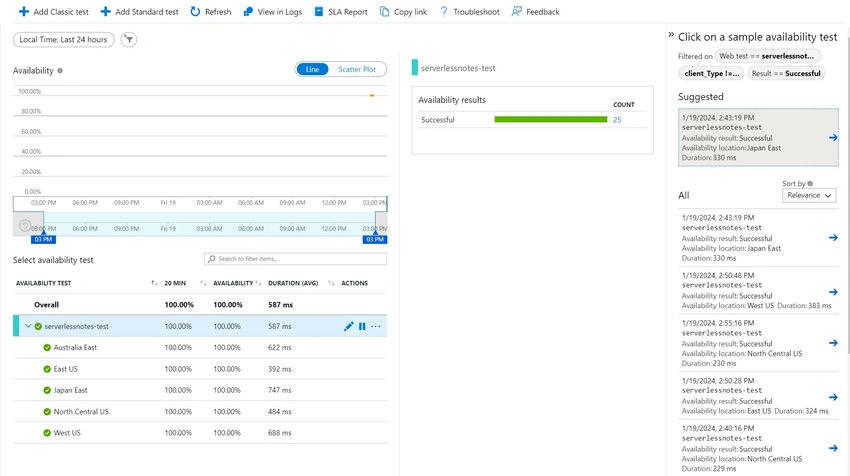Switch chart to Scatter Plot view
This screenshot has width=850, height=476.
tap(357, 69)
